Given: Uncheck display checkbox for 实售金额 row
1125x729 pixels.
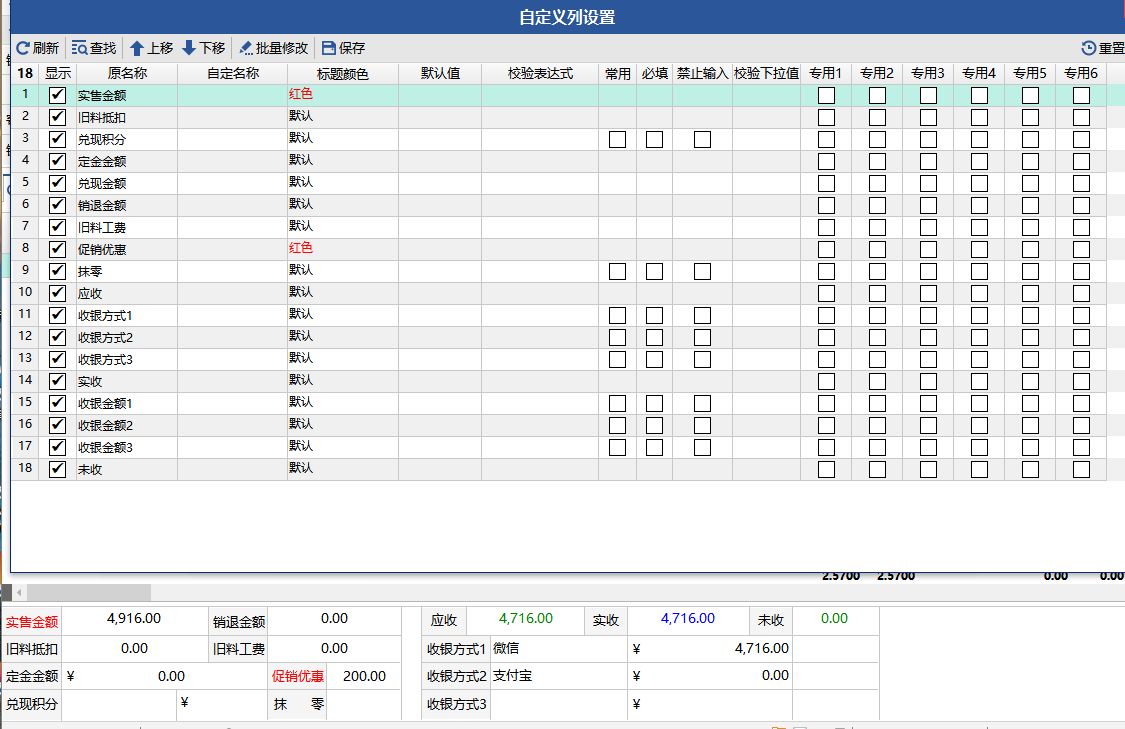Looking at the screenshot, I should click(x=58, y=95).
